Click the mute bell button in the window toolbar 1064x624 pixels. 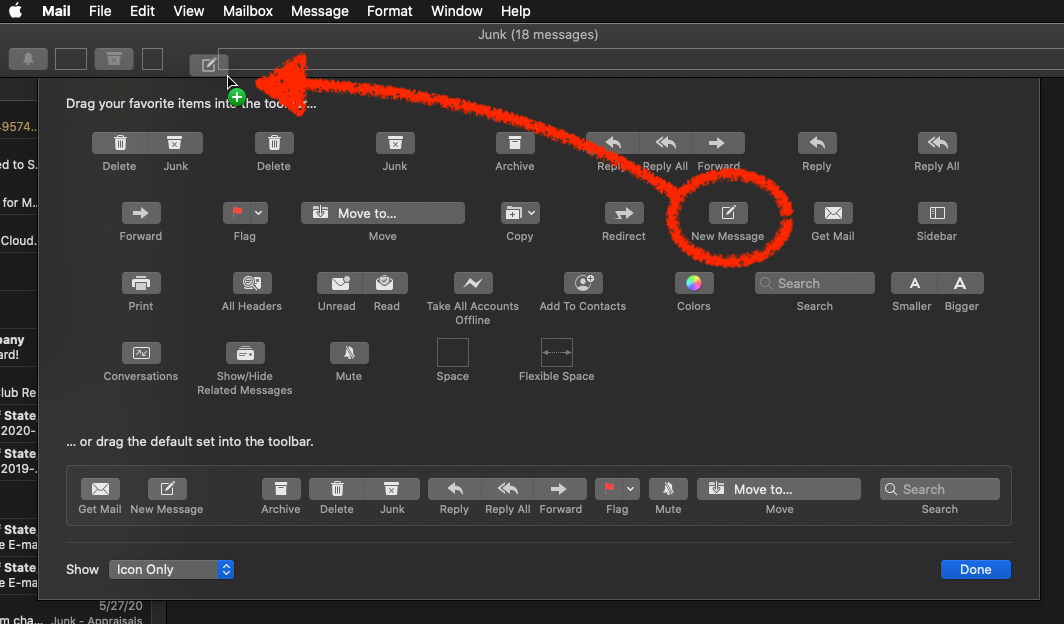[x=28, y=59]
